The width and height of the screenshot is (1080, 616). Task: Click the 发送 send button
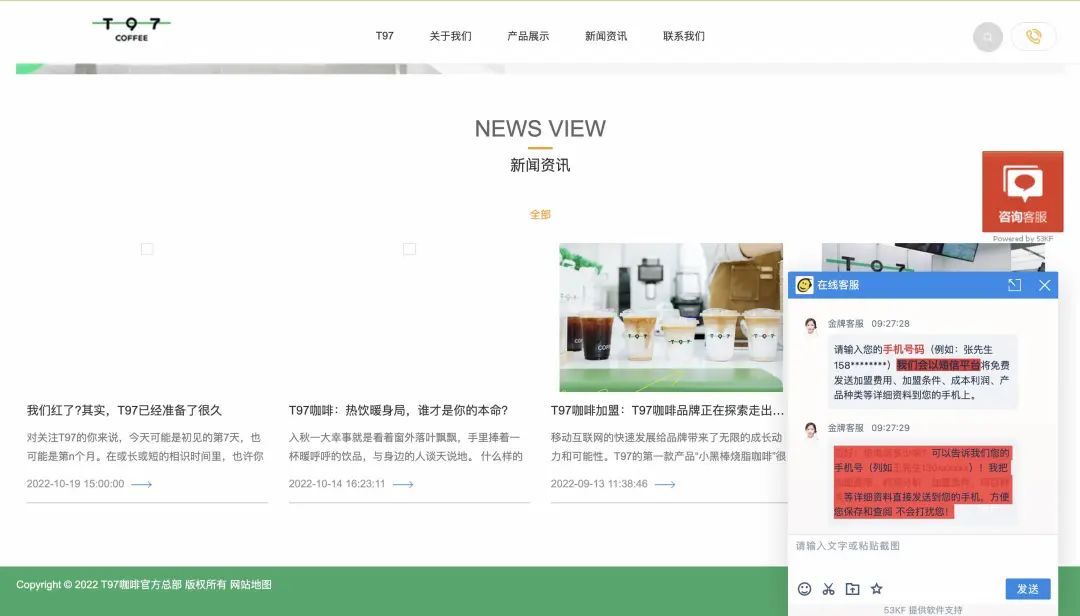coord(1028,589)
